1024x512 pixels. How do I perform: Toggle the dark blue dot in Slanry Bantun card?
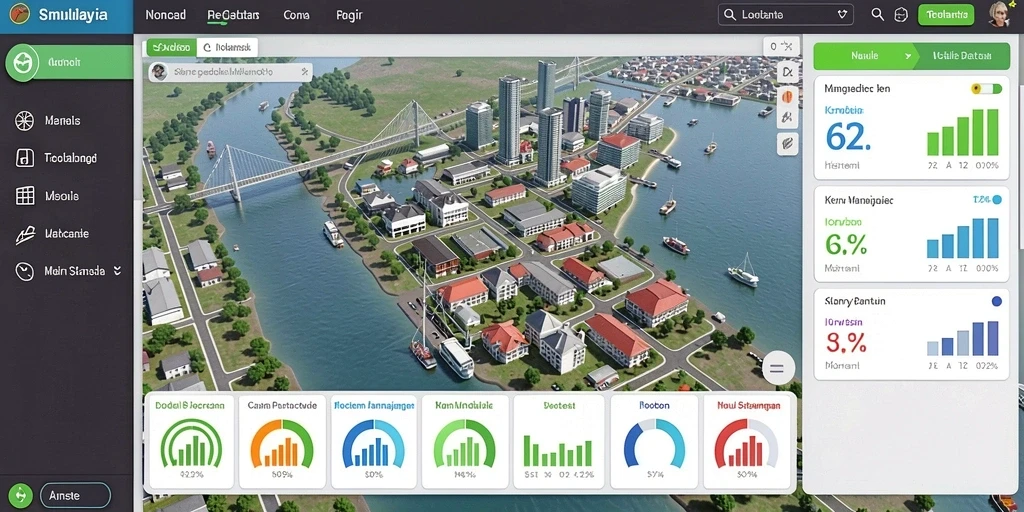[x=997, y=301]
